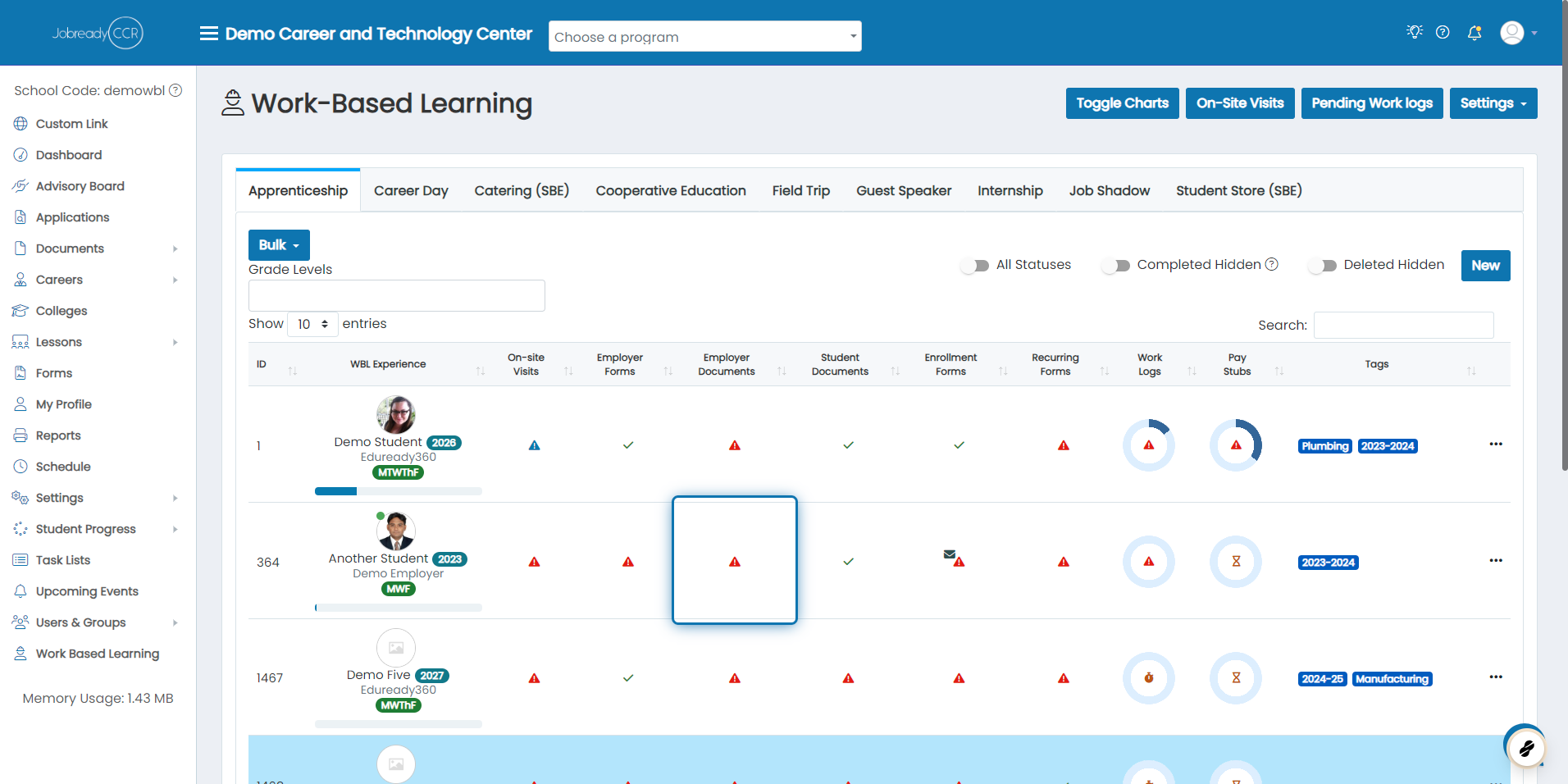Open the Settings dropdown button

pos(1493,103)
